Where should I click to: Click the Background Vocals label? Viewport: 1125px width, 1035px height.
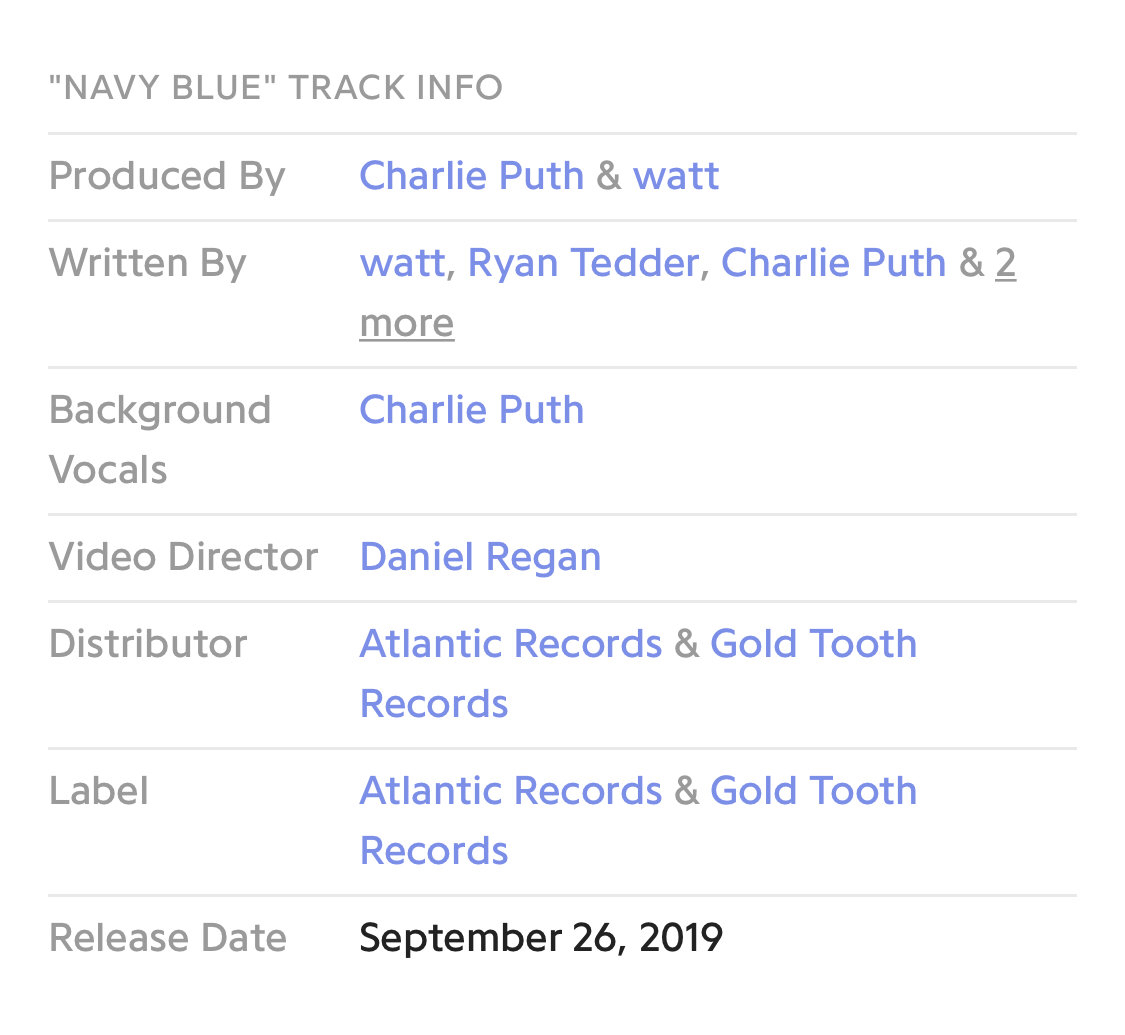coord(159,440)
